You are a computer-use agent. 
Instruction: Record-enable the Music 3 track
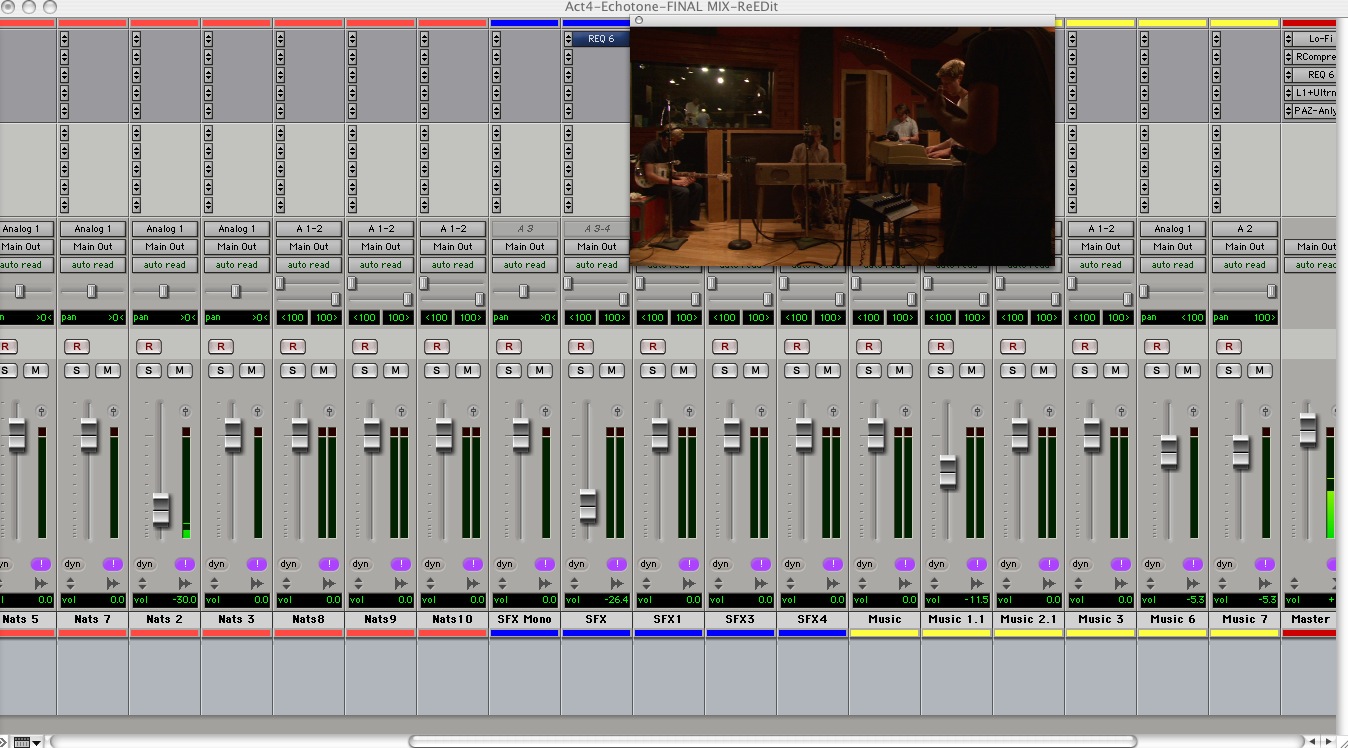coord(1084,347)
